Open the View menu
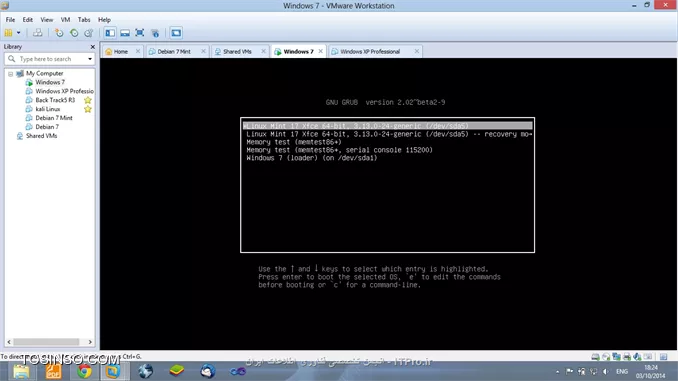The height and width of the screenshot is (381, 678). click(47, 20)
